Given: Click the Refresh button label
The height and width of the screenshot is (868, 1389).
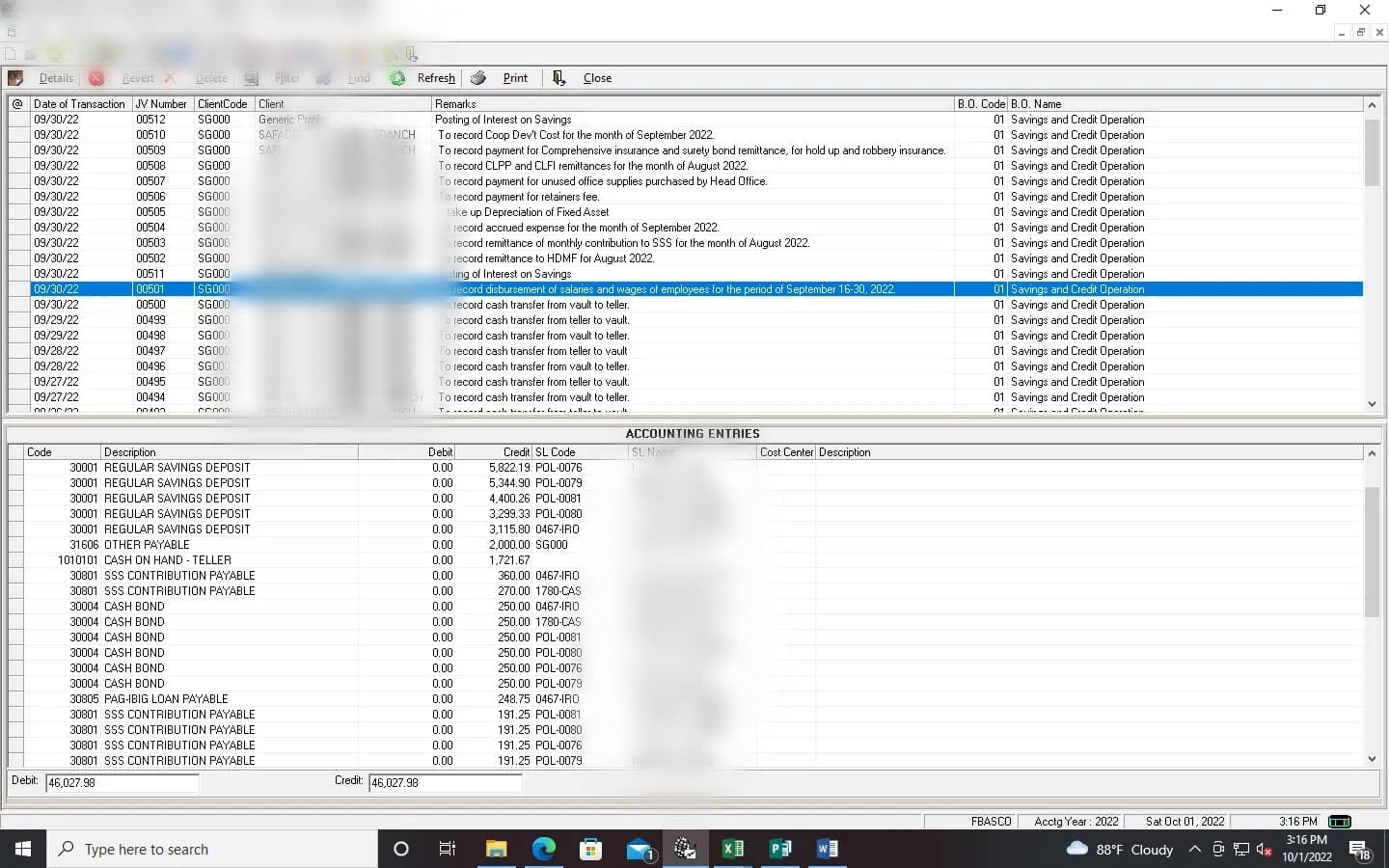Looking at the screenshot, I should click(x=436, y=78).
